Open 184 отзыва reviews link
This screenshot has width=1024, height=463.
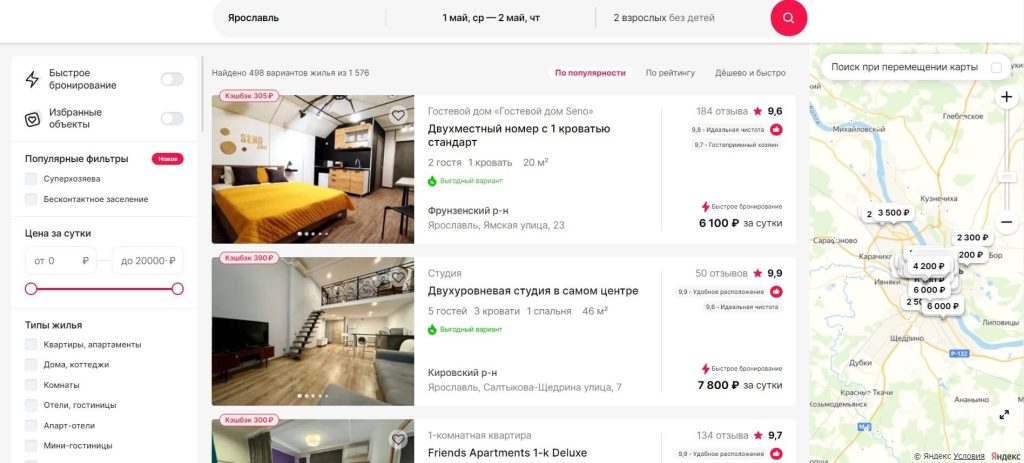click(722, 111)
